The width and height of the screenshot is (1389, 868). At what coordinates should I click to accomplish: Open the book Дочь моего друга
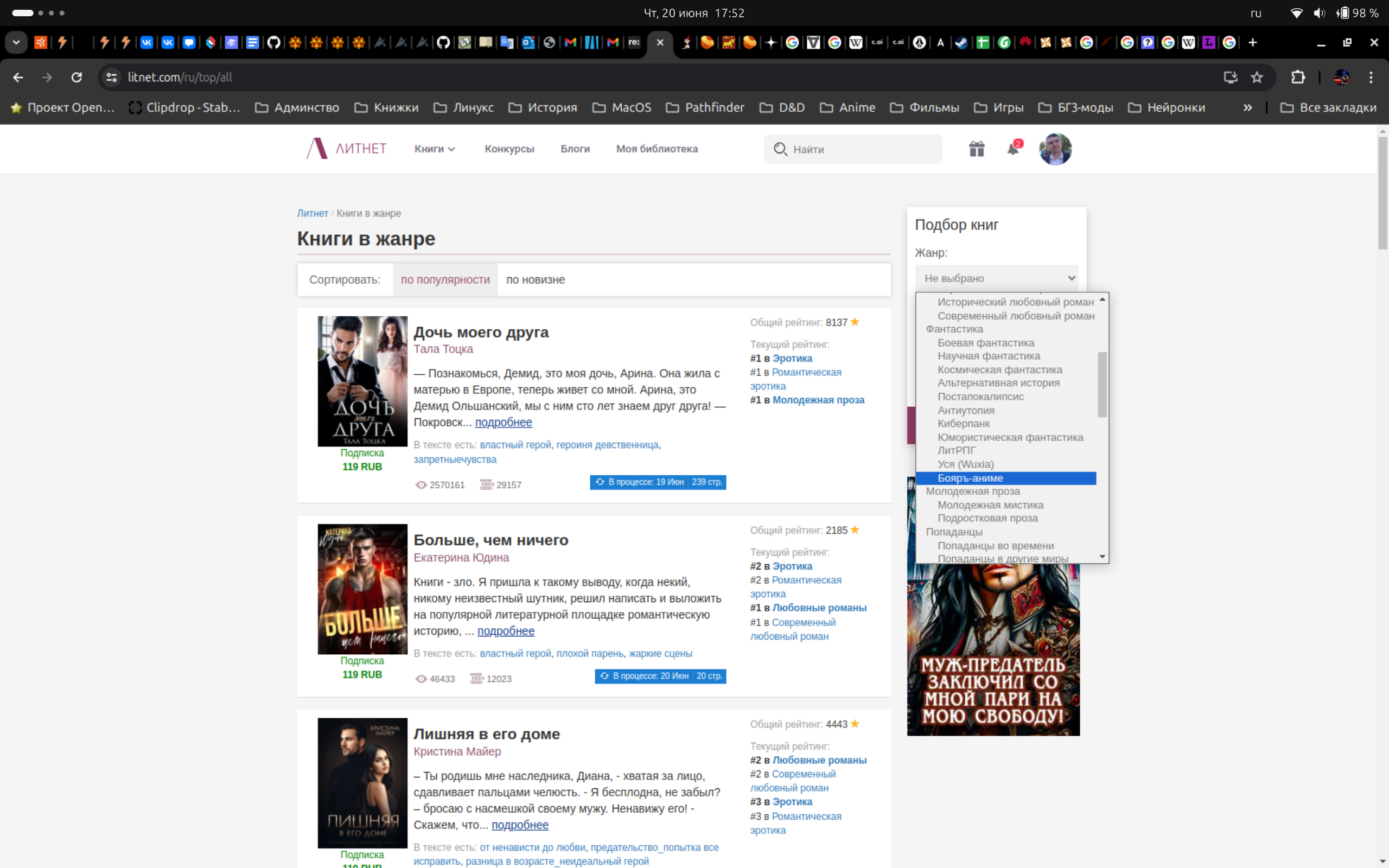click(x=481, y=332)
